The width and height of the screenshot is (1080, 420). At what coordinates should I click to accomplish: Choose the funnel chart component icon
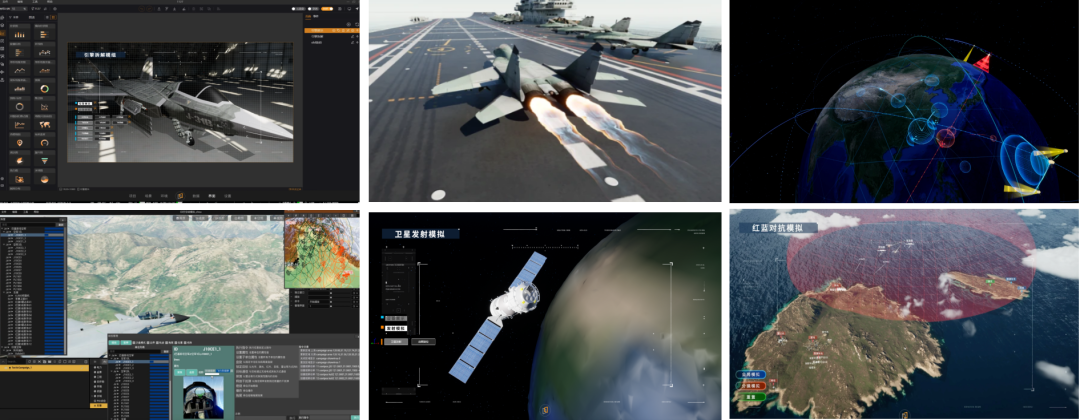[x=44, y=160]
